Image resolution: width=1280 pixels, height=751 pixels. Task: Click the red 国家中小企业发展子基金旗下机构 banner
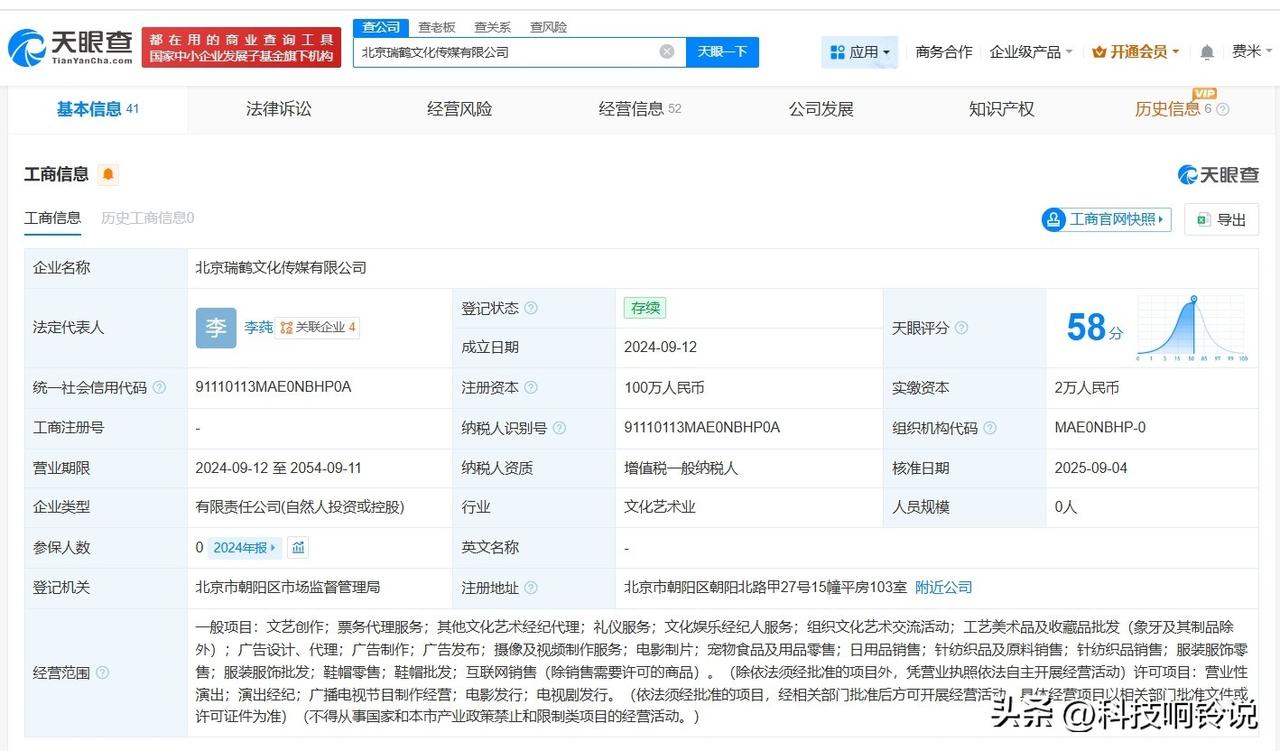[242, 48]
